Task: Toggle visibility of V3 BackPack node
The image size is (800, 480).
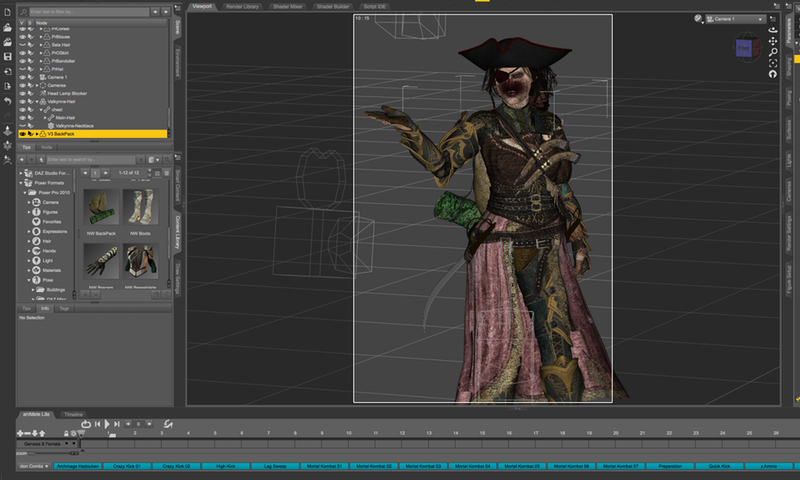Action: [x=21, y=133]
